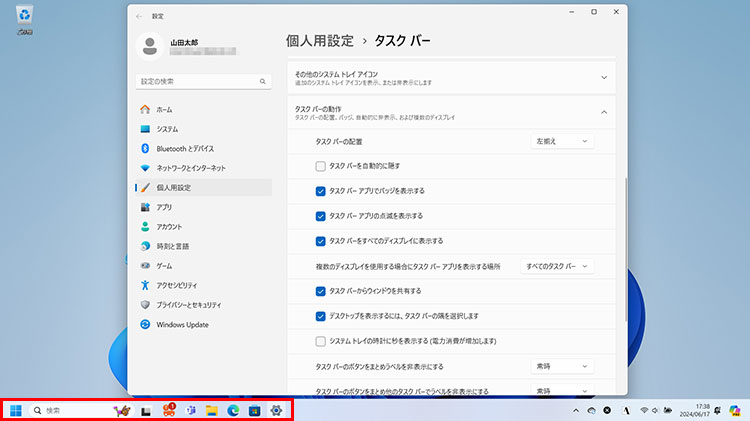Click the Windows Start button
750x421 pixels.
[x=17, y=410]
